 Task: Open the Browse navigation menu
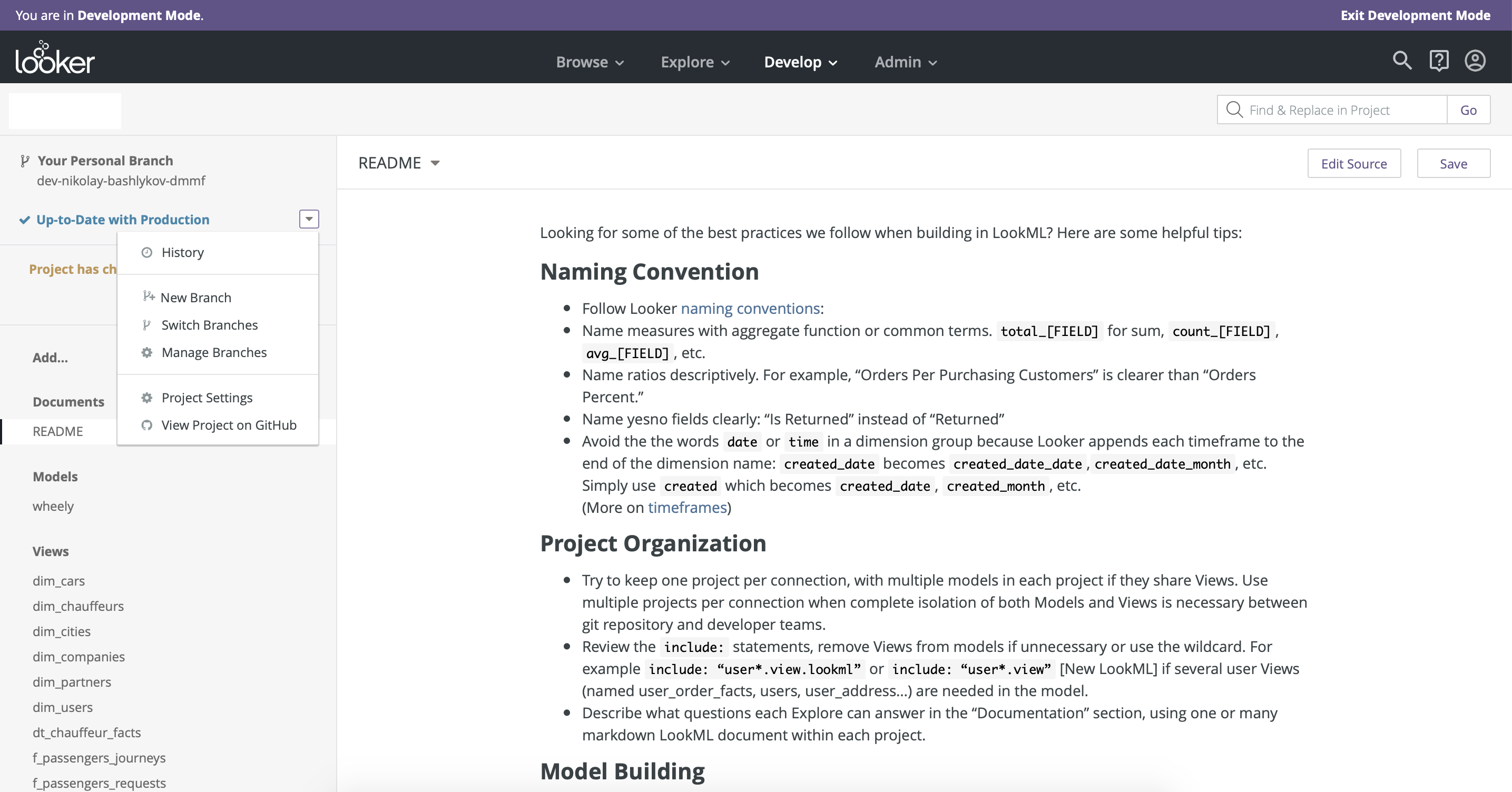tap(590, 62)
